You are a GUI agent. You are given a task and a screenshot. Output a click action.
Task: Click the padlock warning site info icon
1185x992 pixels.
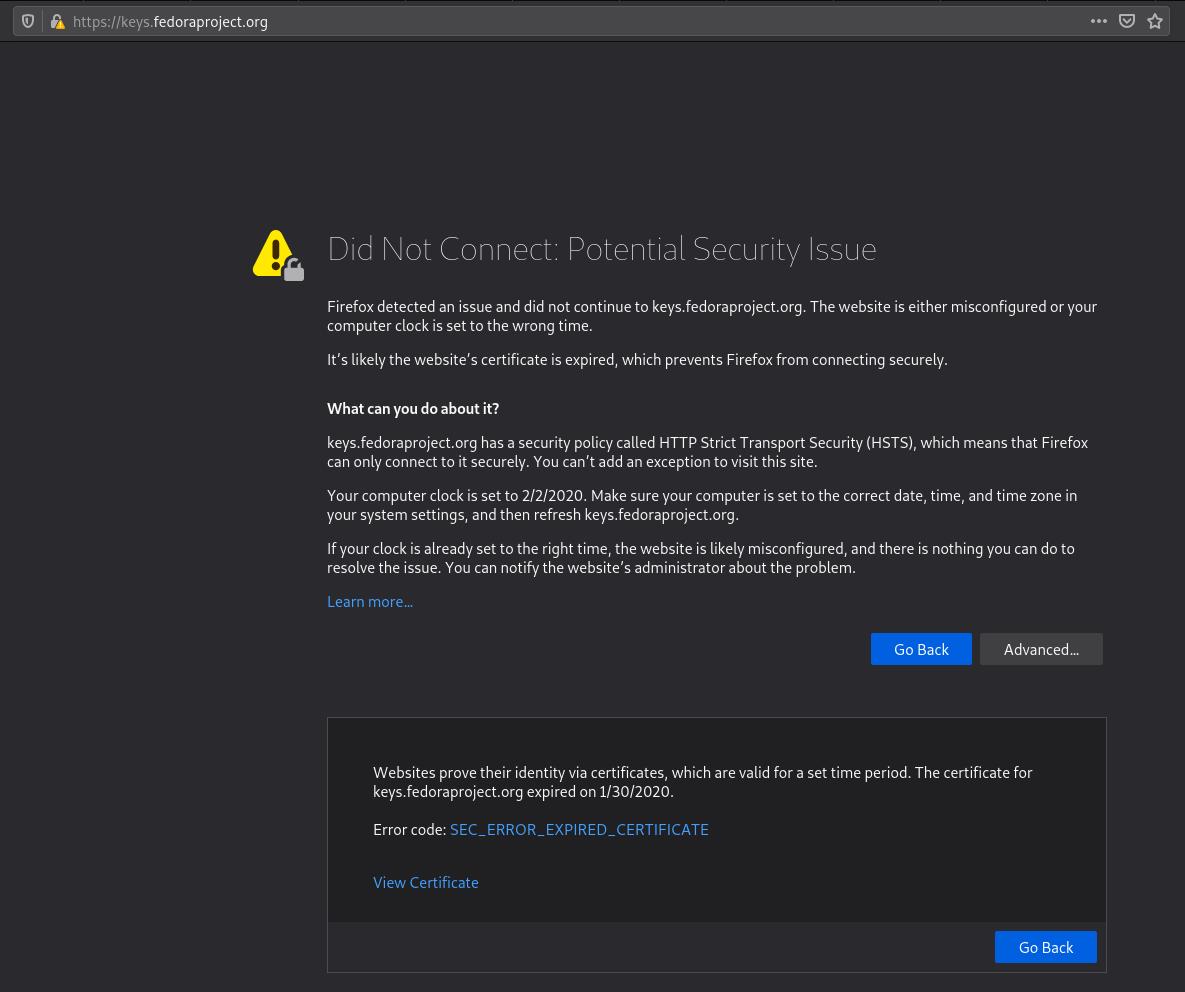[57, 21]
